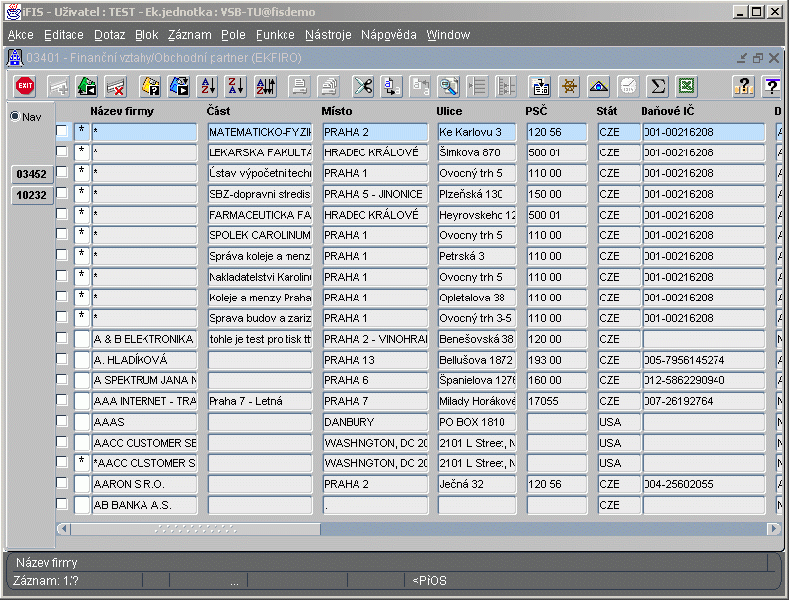Sort ascending with the A-Z icon
The width and height of the screenshot is (789, 600).
point(208,86)
